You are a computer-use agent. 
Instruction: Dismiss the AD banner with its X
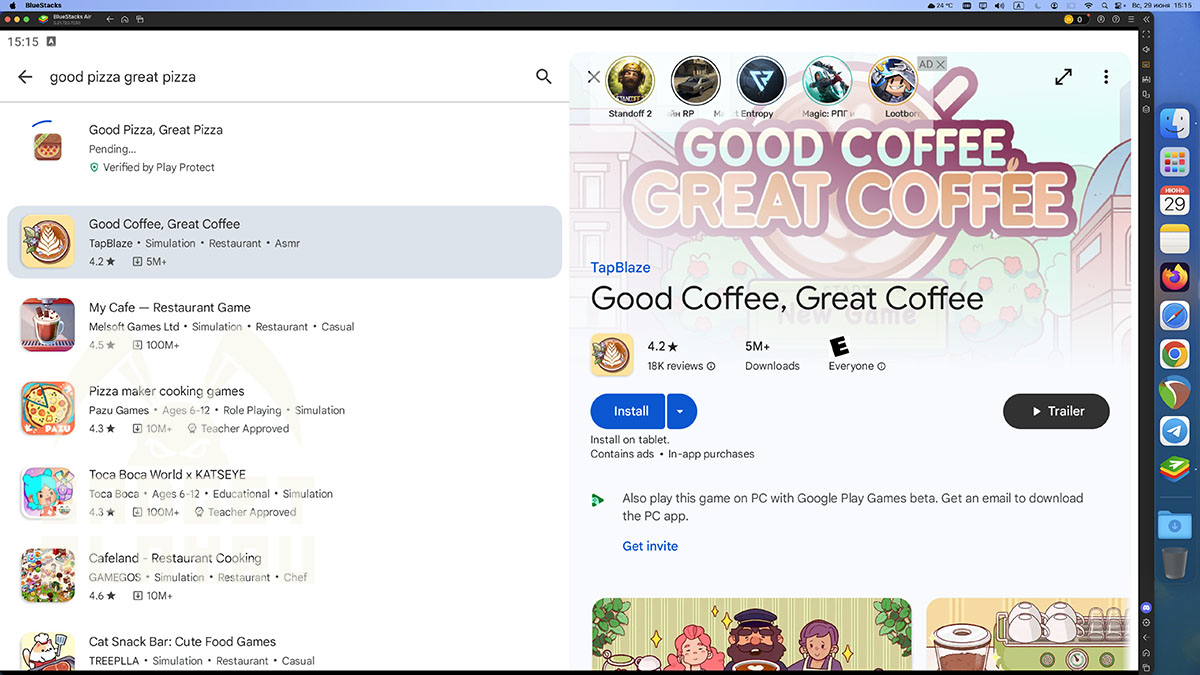941,64
